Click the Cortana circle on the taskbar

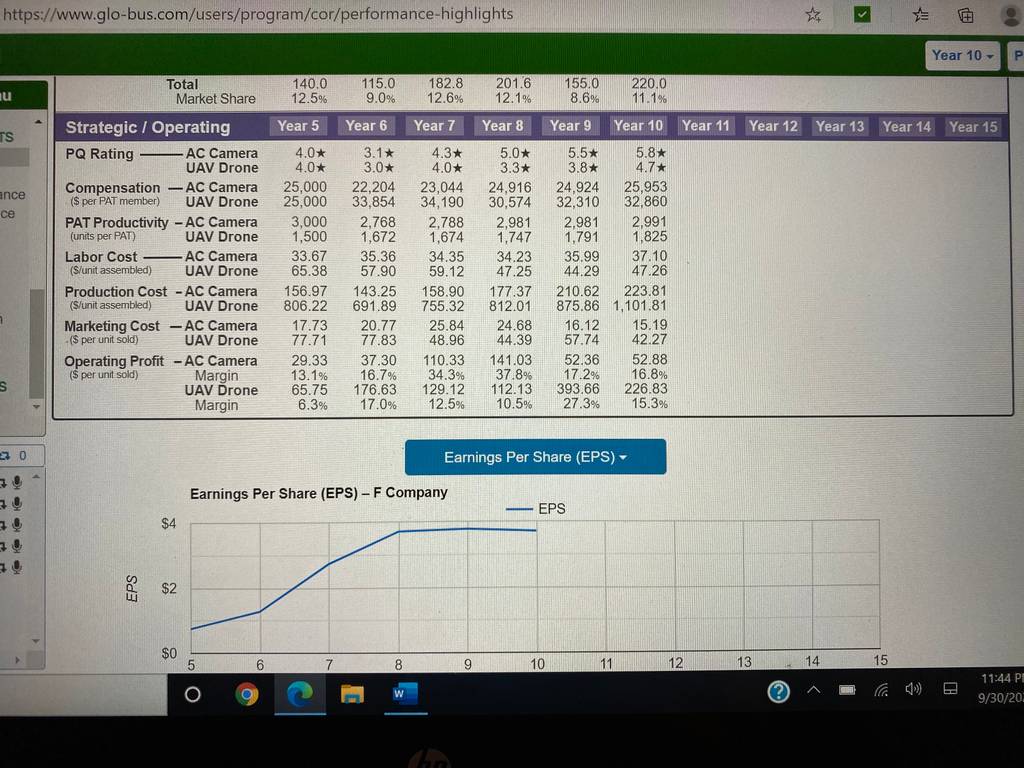coord(193,694)
